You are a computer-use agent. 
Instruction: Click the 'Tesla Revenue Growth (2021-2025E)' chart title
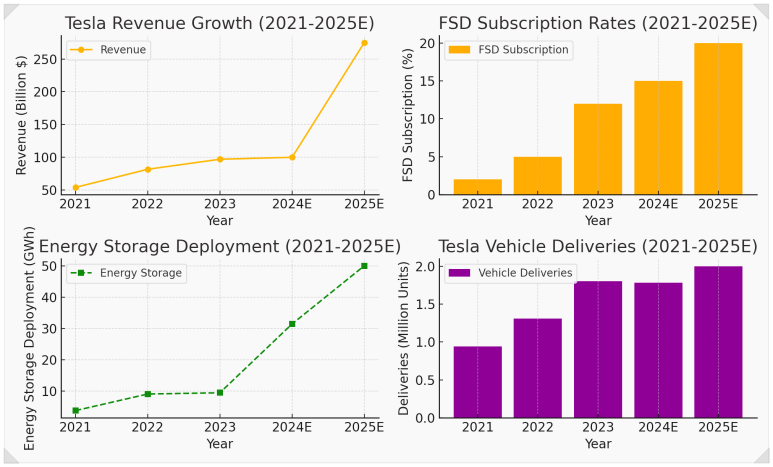pyautogui.click(x=219, y=23)
